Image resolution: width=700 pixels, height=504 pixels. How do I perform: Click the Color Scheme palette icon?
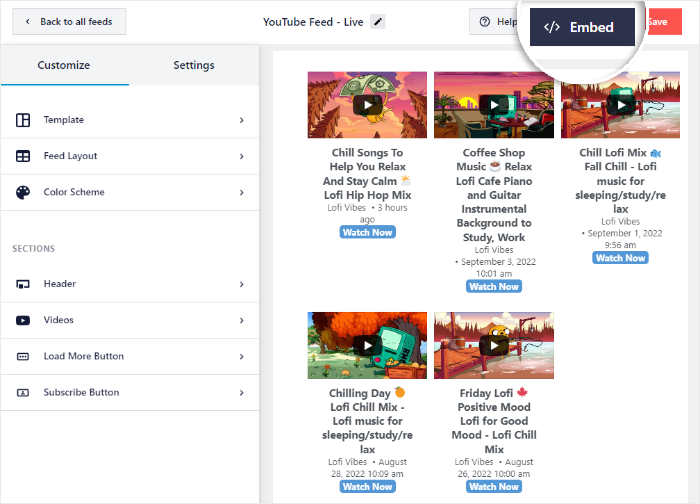coord(23,192)
